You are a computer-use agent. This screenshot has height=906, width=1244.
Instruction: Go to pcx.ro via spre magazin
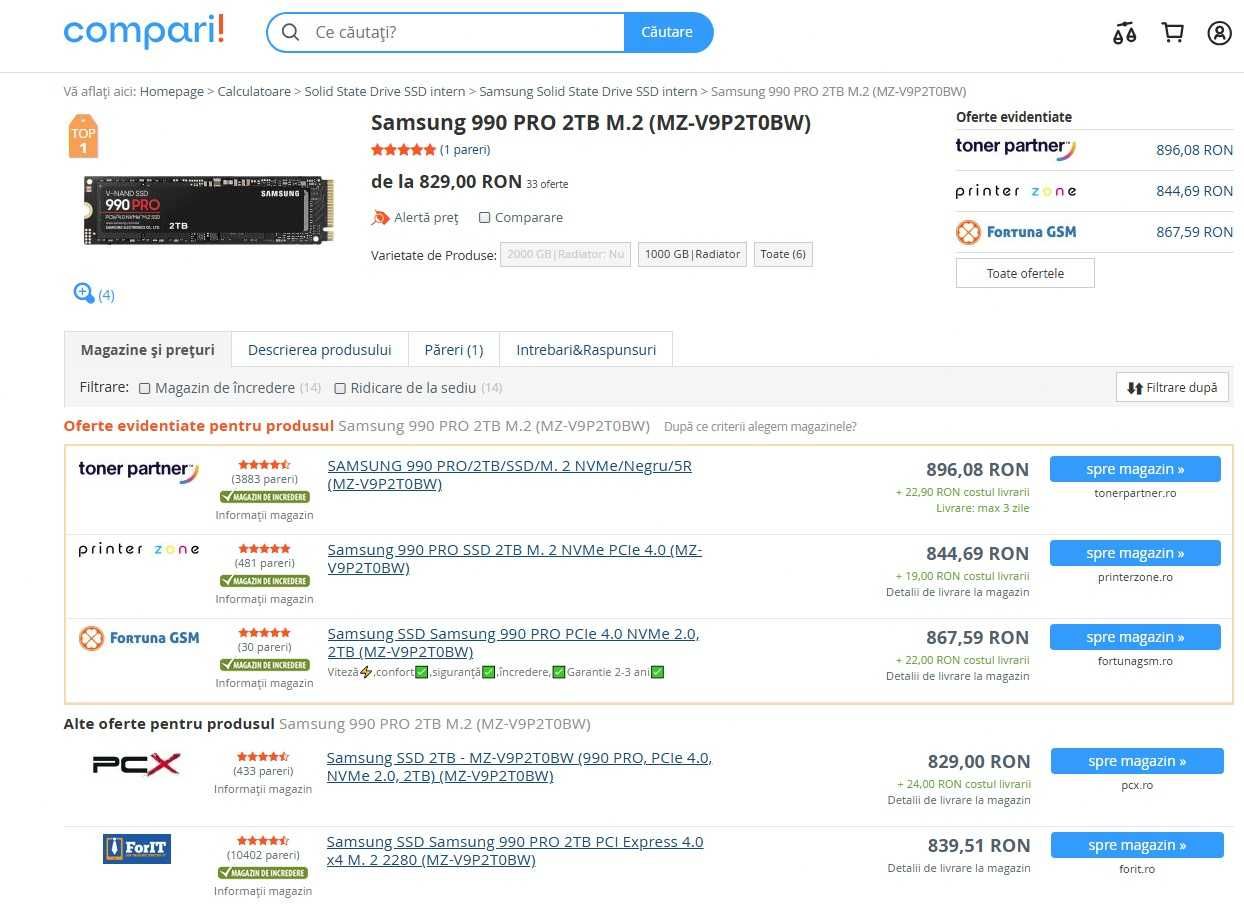1137,761
